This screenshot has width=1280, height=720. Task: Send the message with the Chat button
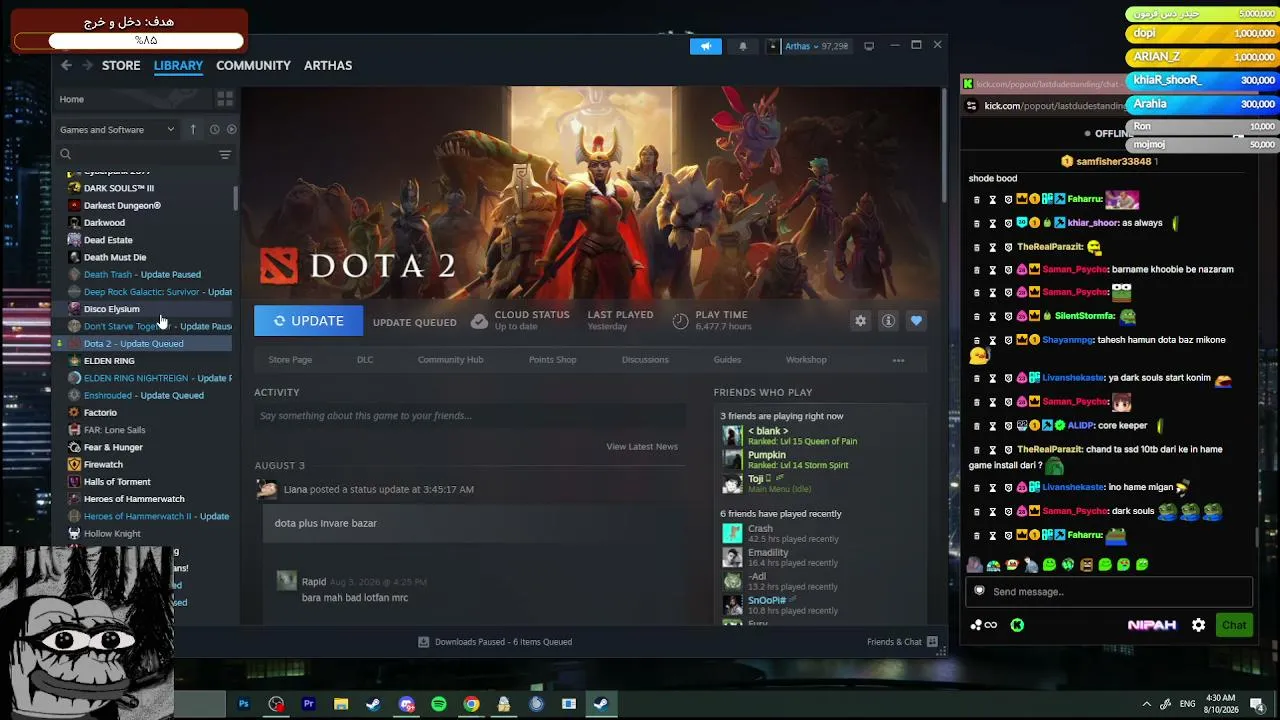[x=1234, y=625]
